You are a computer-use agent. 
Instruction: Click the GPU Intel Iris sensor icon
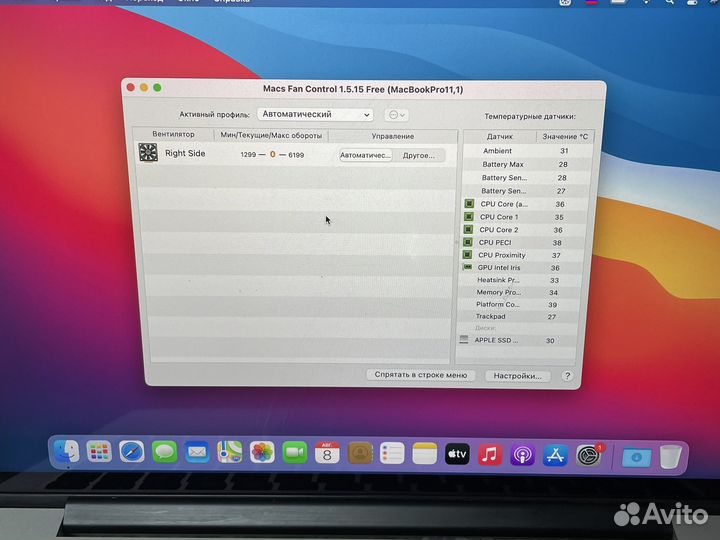pos(467,267)
